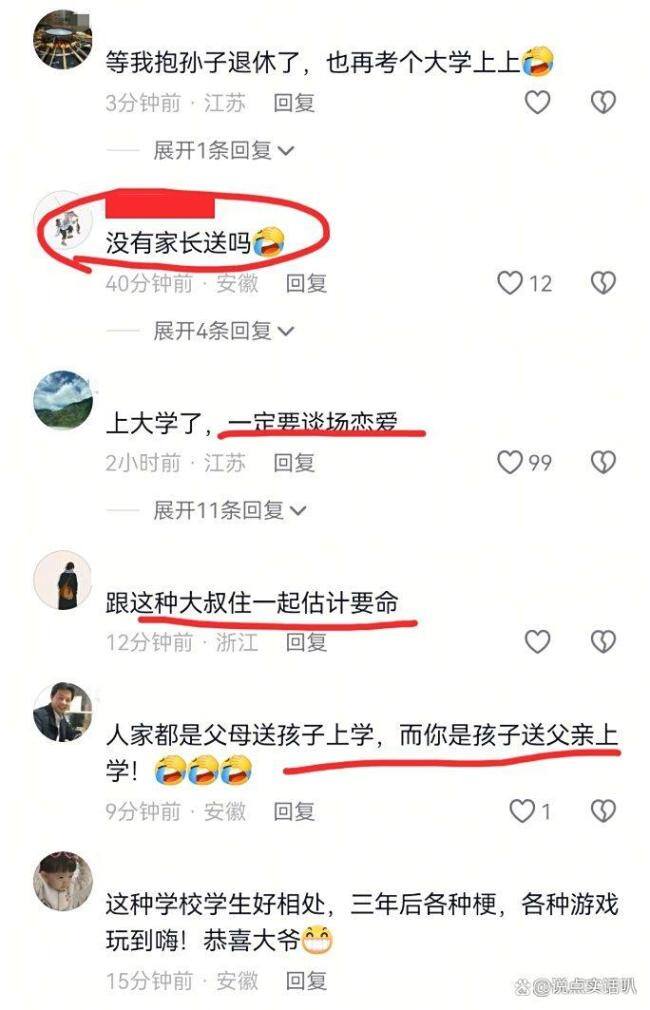The width and height of the screenshot is (650, 1010).
Task: Reply to the 15分钟前 安徽 comment
Action: pos(306,981)
